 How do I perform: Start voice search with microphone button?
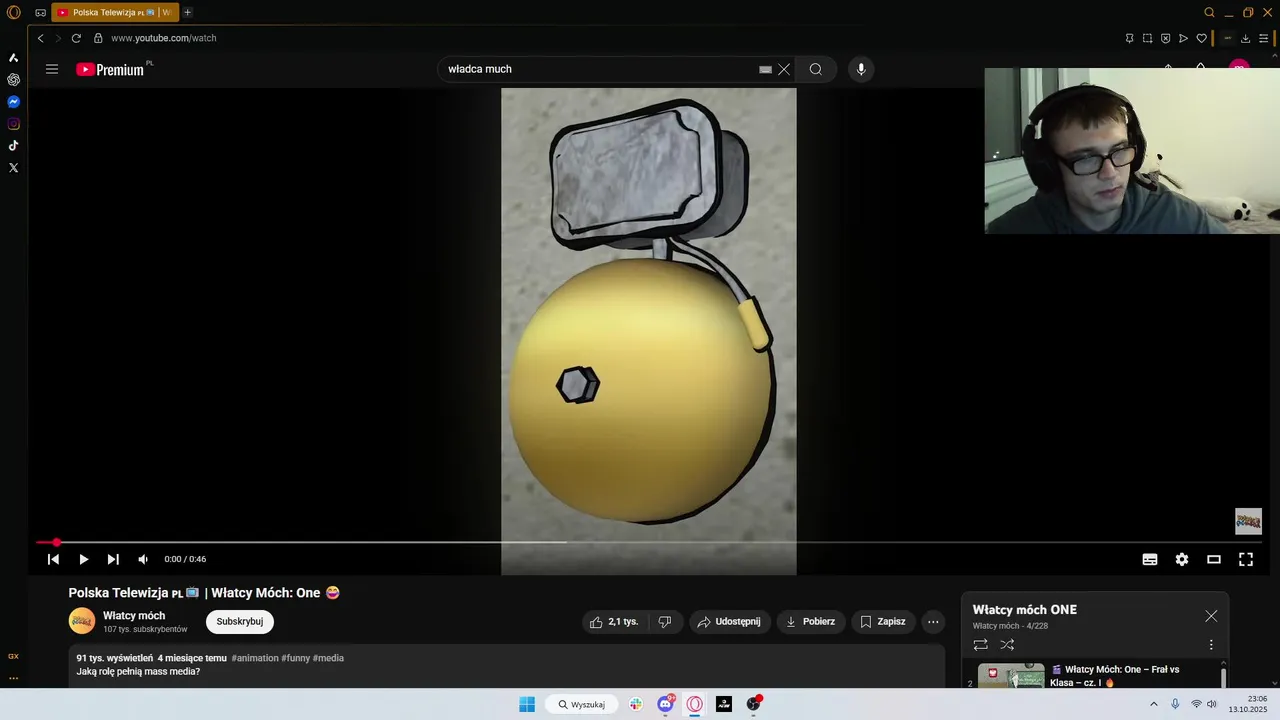861,69
